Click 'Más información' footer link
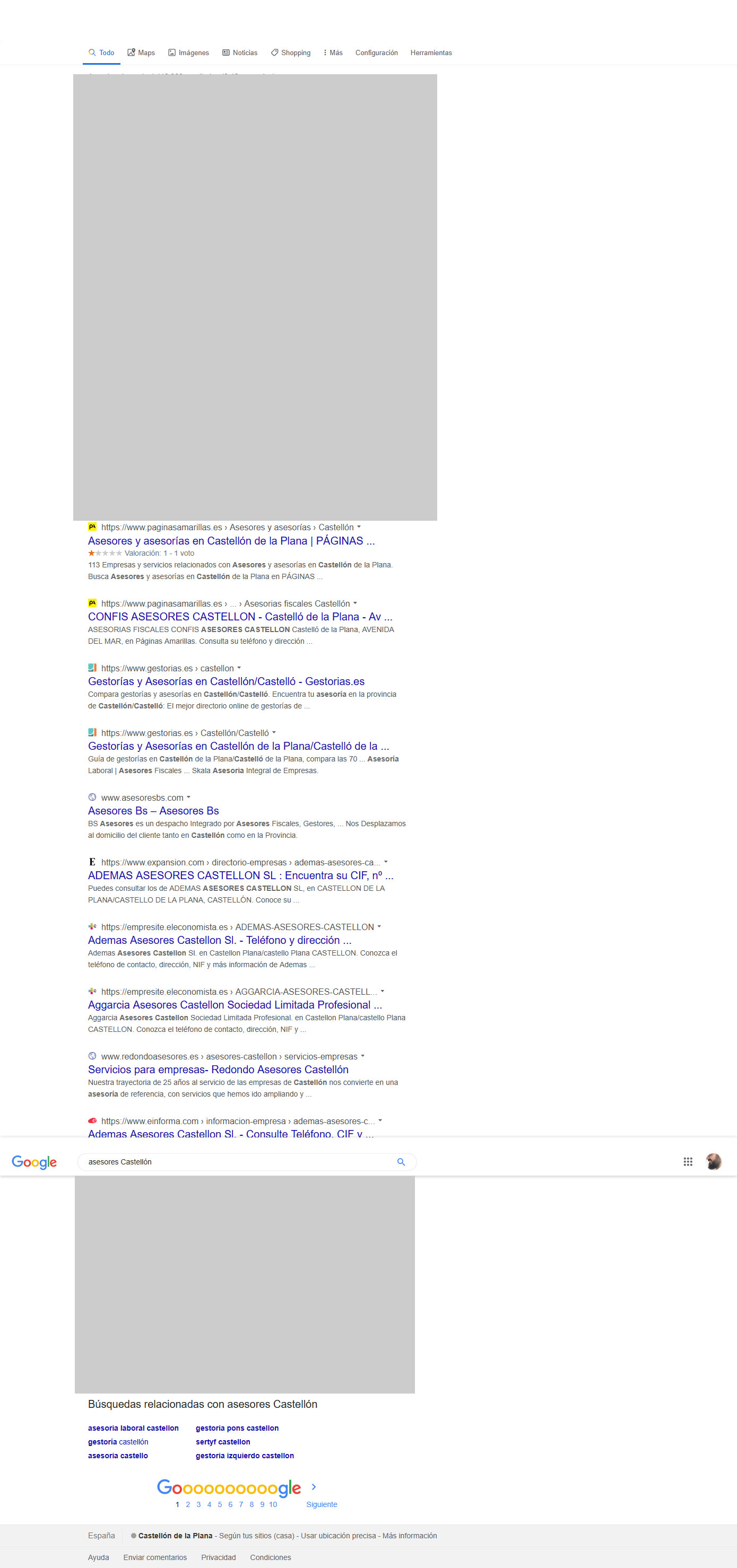Screen dimensions: 737x1568 [409, 1536]
